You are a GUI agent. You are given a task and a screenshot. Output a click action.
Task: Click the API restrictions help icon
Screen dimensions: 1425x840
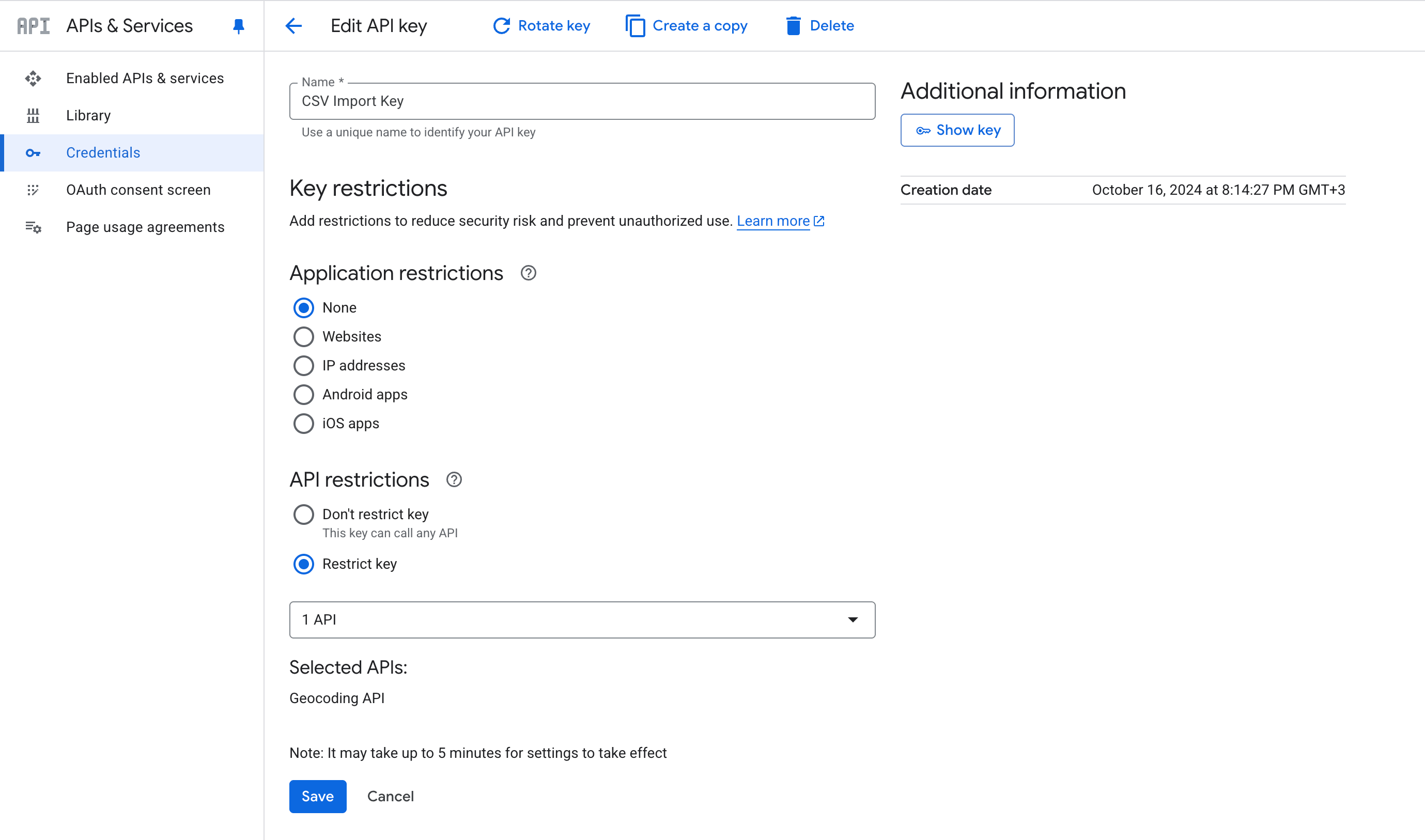pyautogui.click(x=454, y=479)
